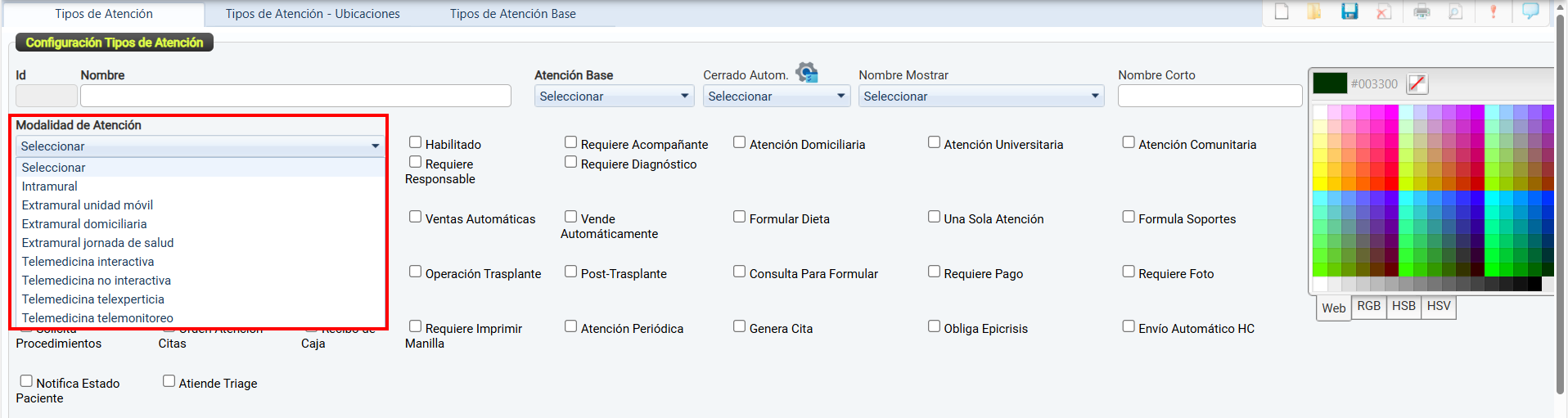Expand the Nombre Mostrar dropdown
The image size is (1568, 418).
click(980, 97)
